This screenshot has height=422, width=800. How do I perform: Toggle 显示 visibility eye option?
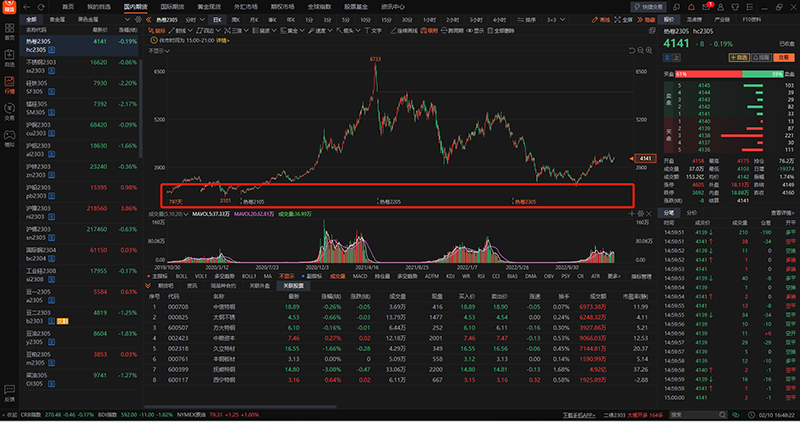click(x=475, y=30)
